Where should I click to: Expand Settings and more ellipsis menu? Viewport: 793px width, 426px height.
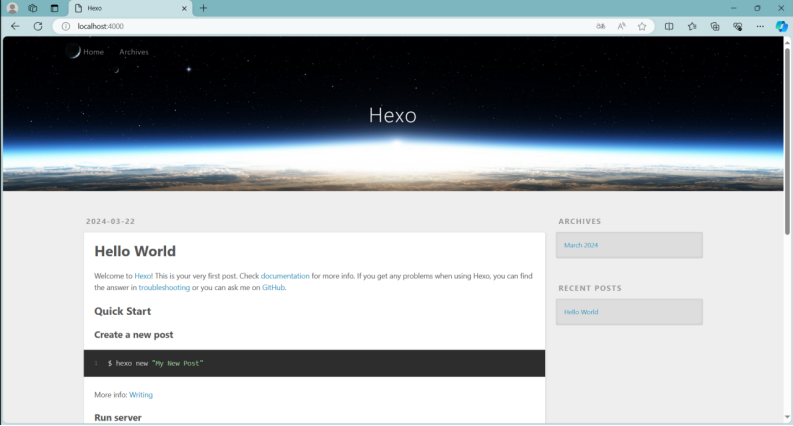760,26
